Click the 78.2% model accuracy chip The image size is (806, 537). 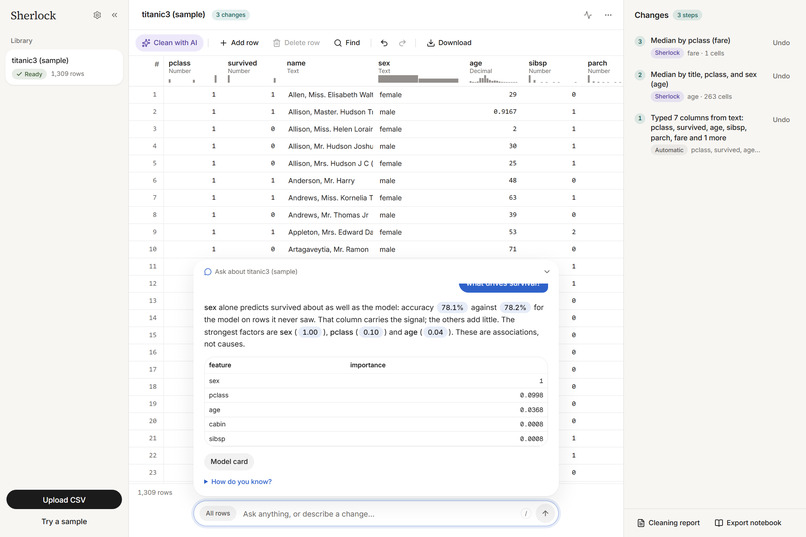[x=515, y=307]
